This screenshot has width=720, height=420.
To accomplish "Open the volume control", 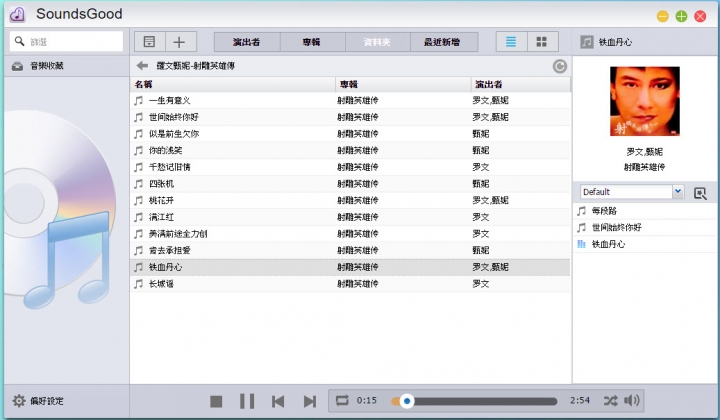I will coord(632,400).
